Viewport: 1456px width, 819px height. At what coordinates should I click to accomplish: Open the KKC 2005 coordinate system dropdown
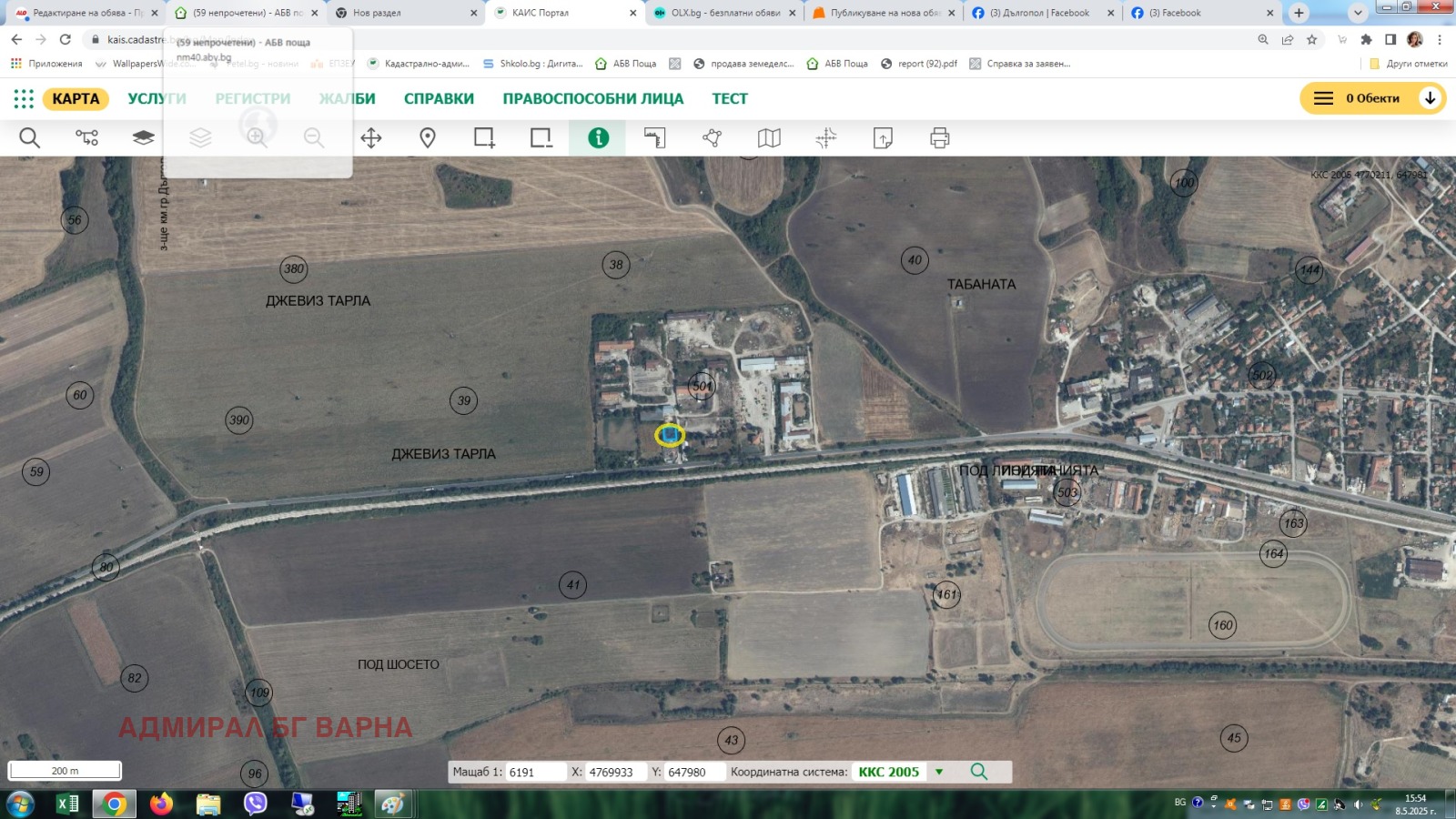click(939, 771)
